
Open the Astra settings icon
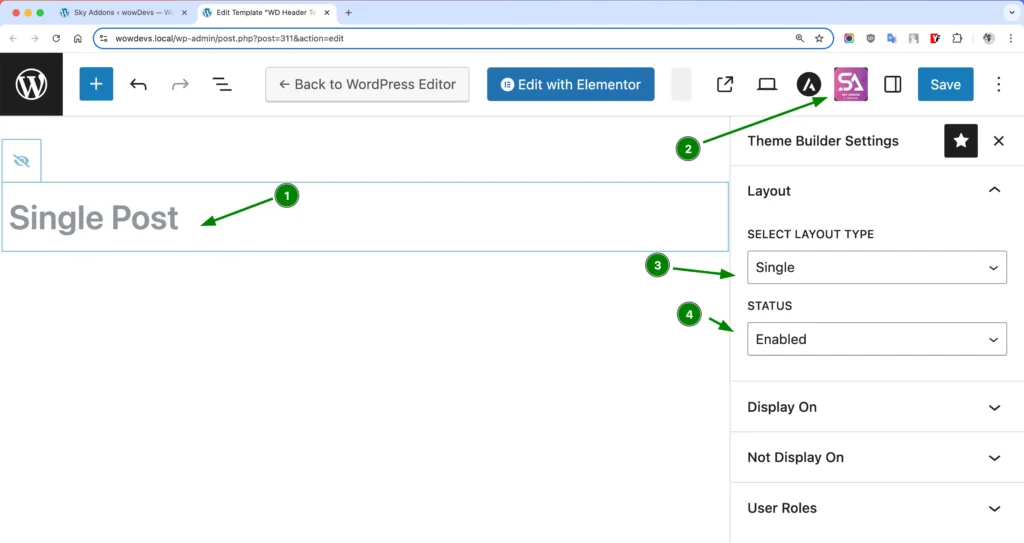tap(808, 84)
